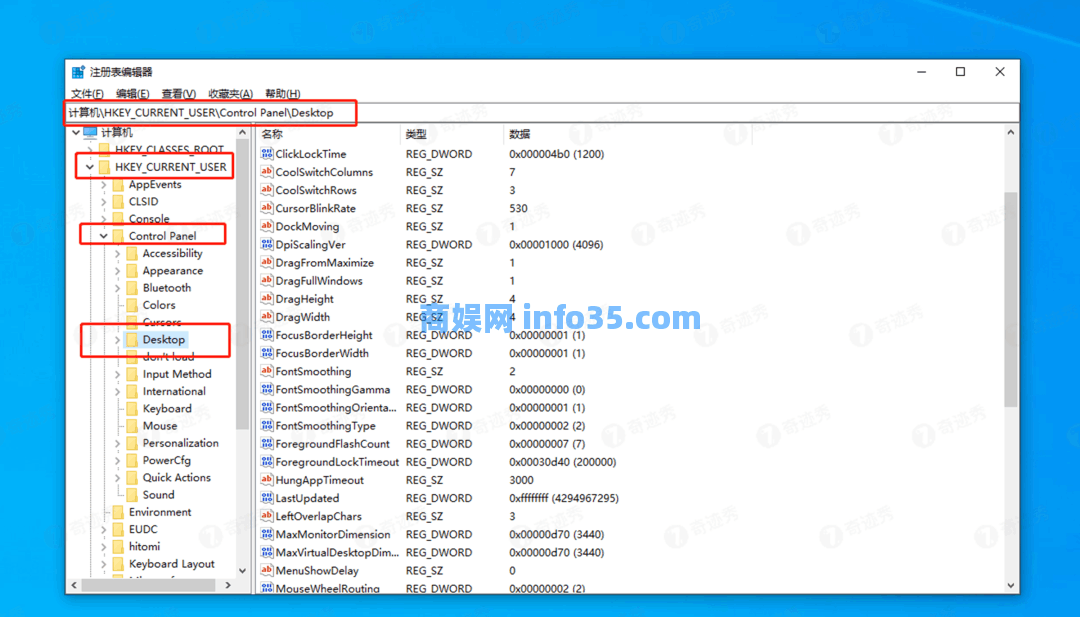Click the DWORD icon beside FontSmoothingGamma
This screenshot has width=1080, height=617.
pos(267,389)
